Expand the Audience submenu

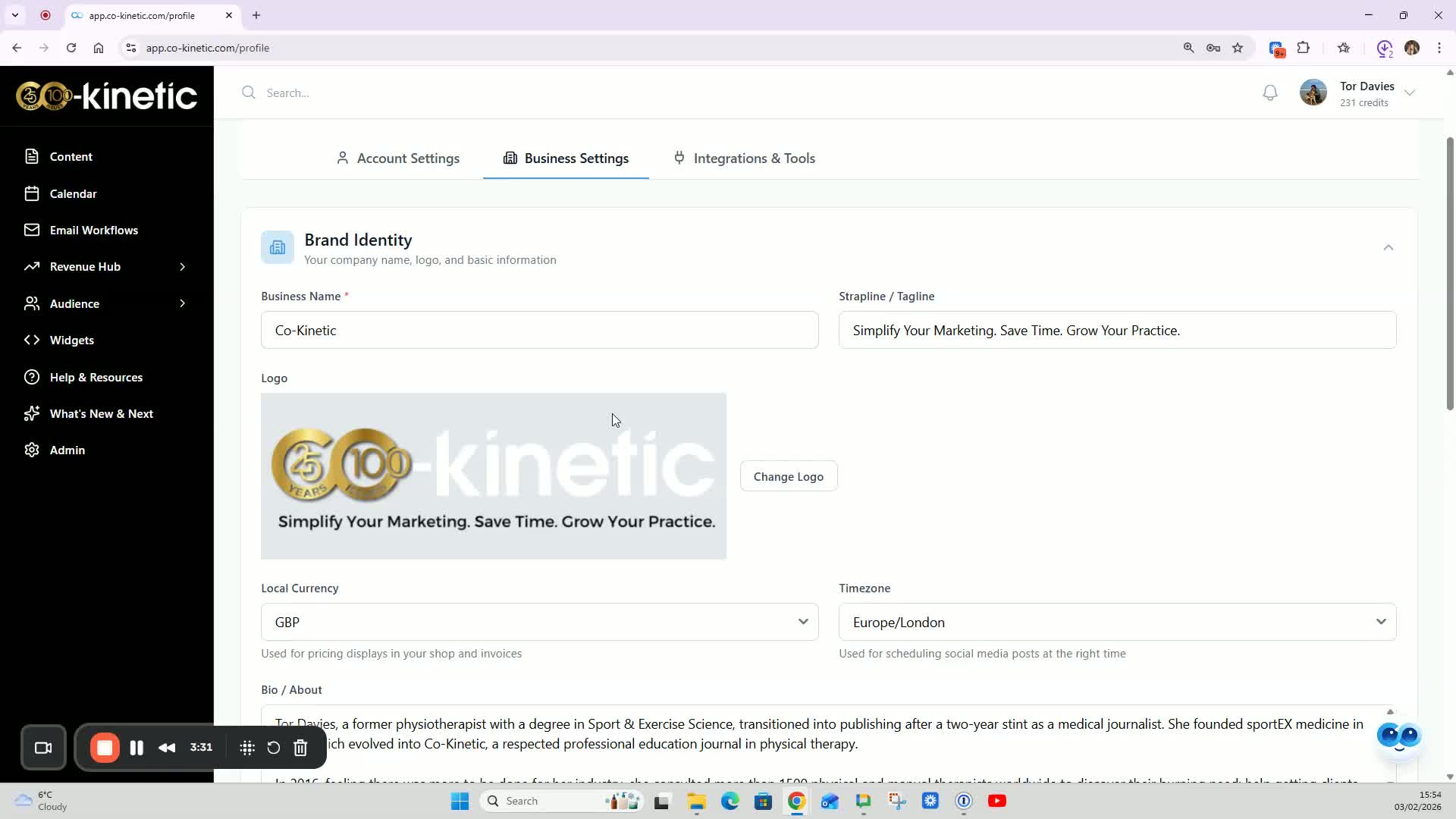tap(182, 304)
